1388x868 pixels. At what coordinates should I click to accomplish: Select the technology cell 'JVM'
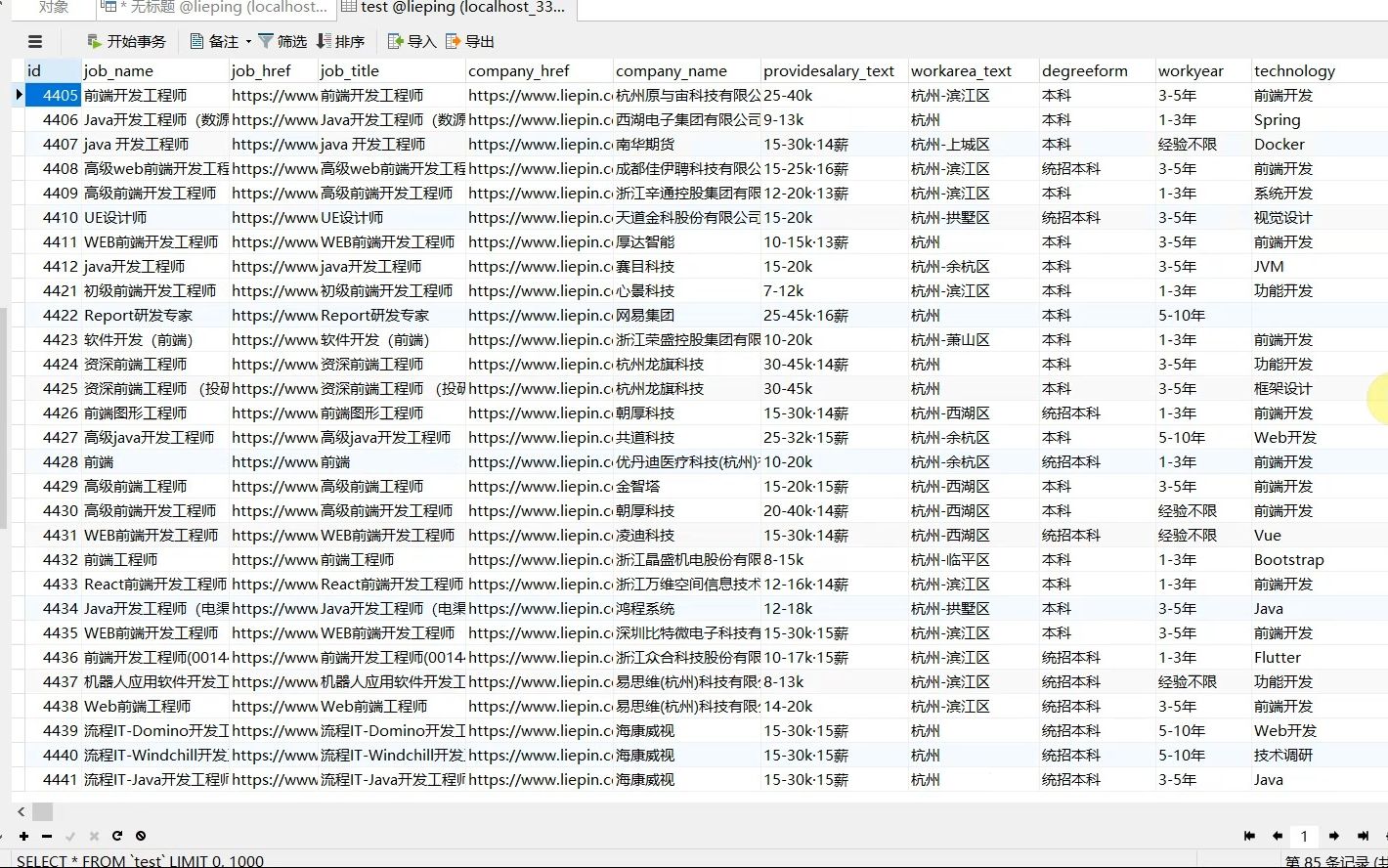1320,266
